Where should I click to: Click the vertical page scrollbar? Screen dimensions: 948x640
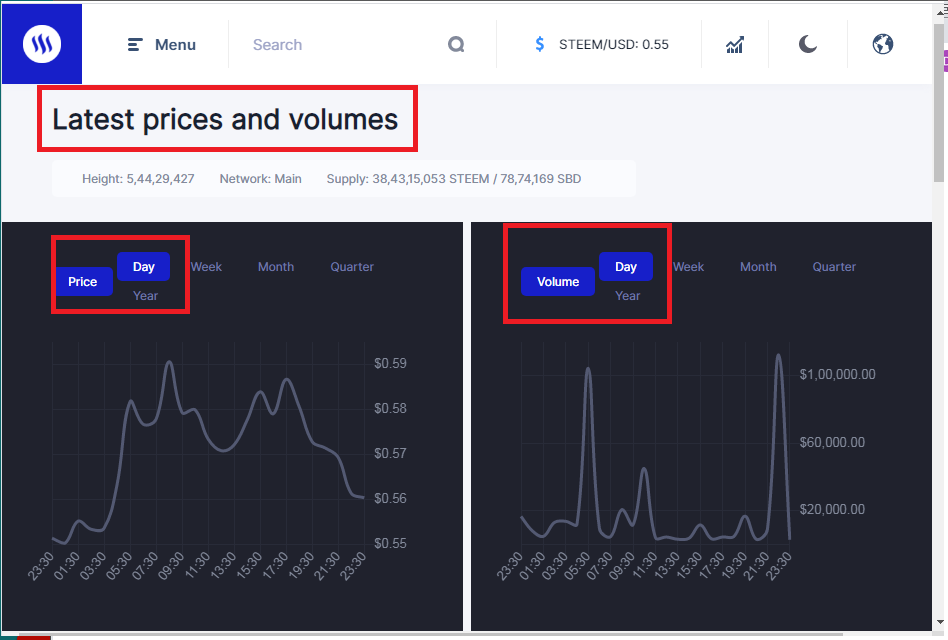pyautogui.click(x=940, y=300)
